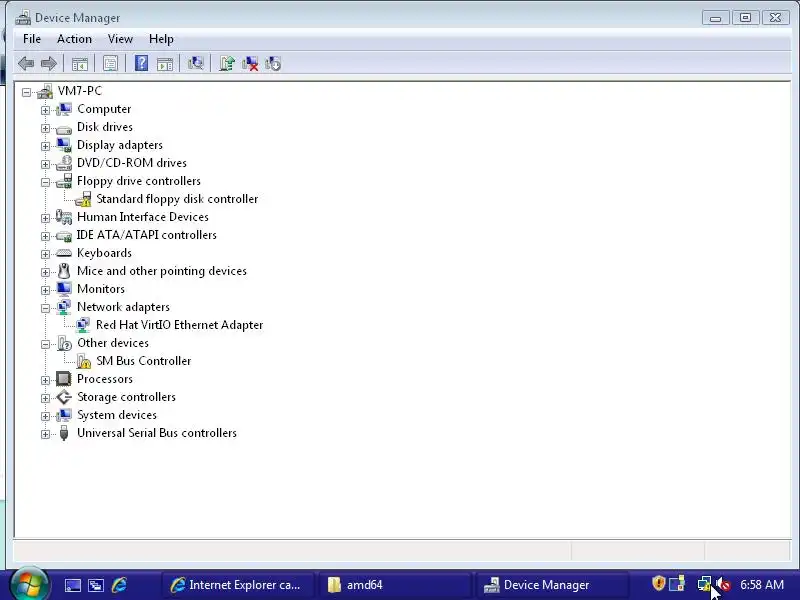Click the DVD/CD-ROM drives category icon
The image size is (800, 600).
pyautogui.click(x=64, y=163)
